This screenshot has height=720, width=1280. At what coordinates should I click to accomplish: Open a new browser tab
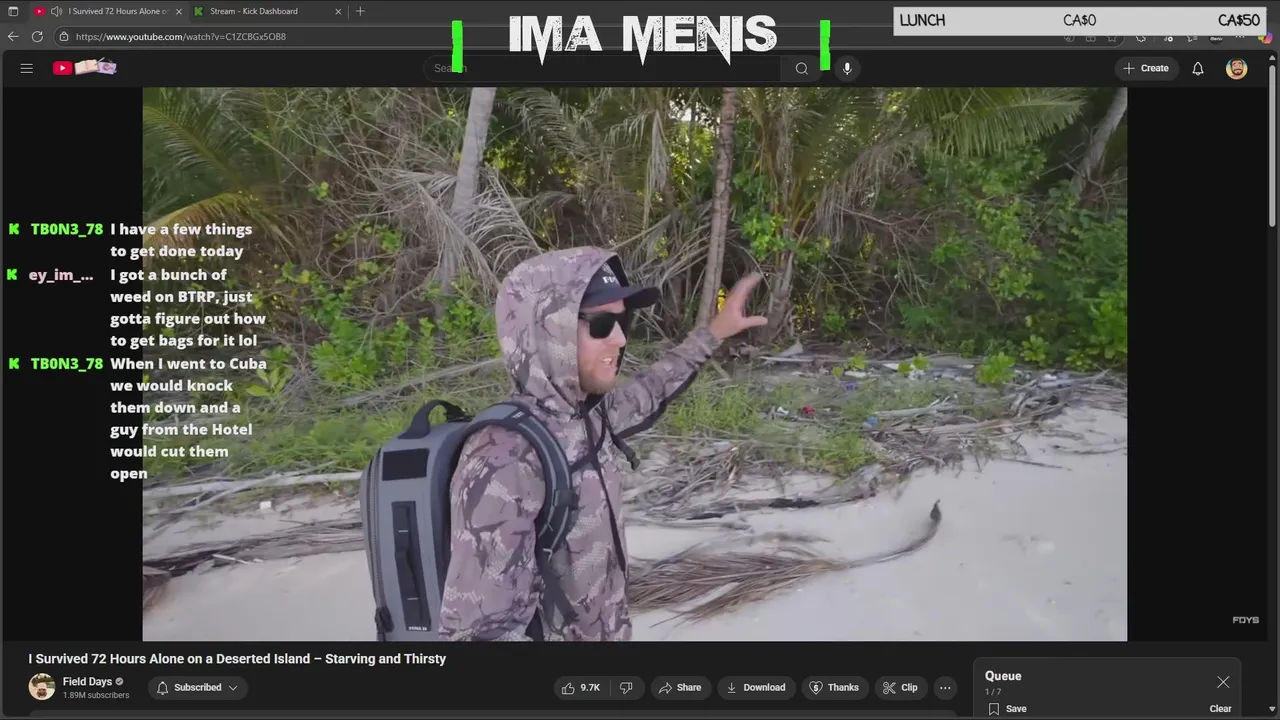click(360, 11)
